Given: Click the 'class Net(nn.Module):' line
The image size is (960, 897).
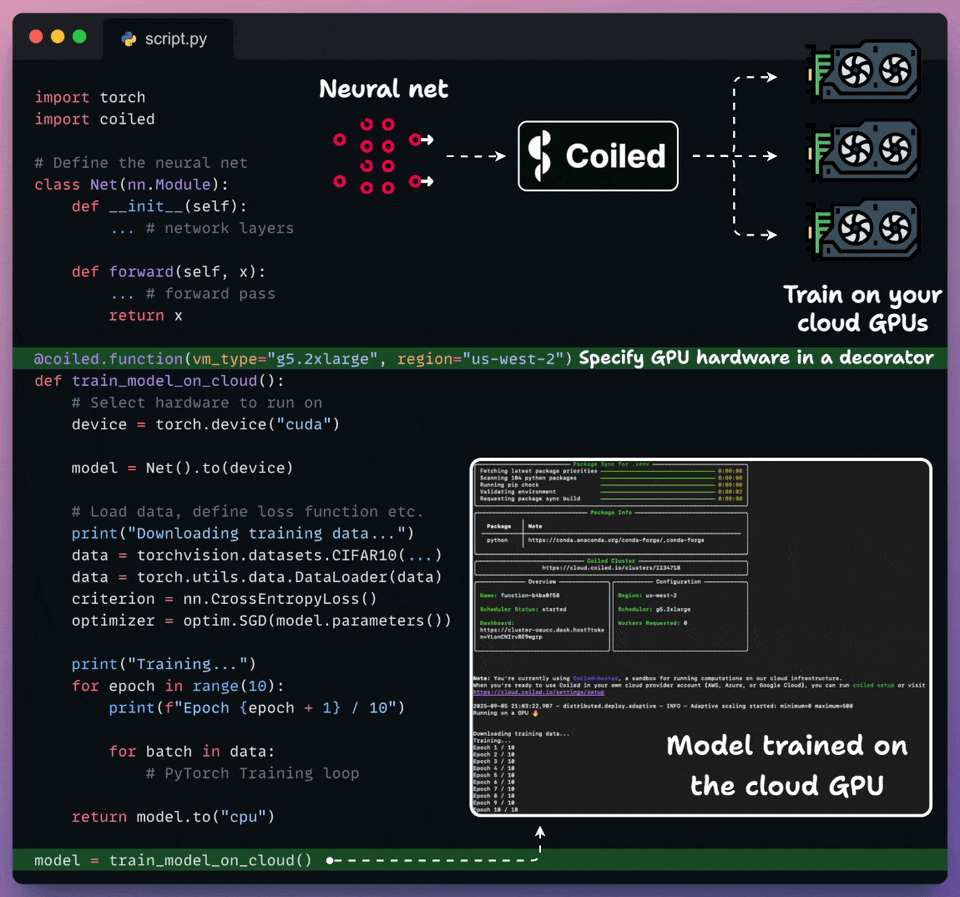Looking at the screenshot, I should (x=131, y=184).
